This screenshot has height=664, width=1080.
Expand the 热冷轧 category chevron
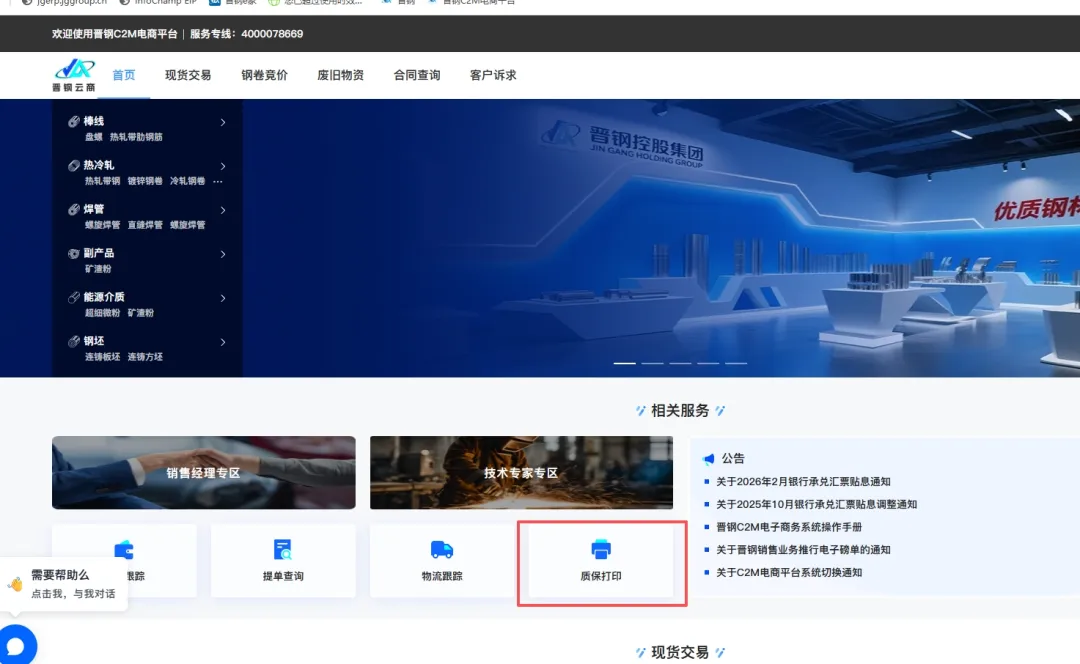tap(222, 166)
